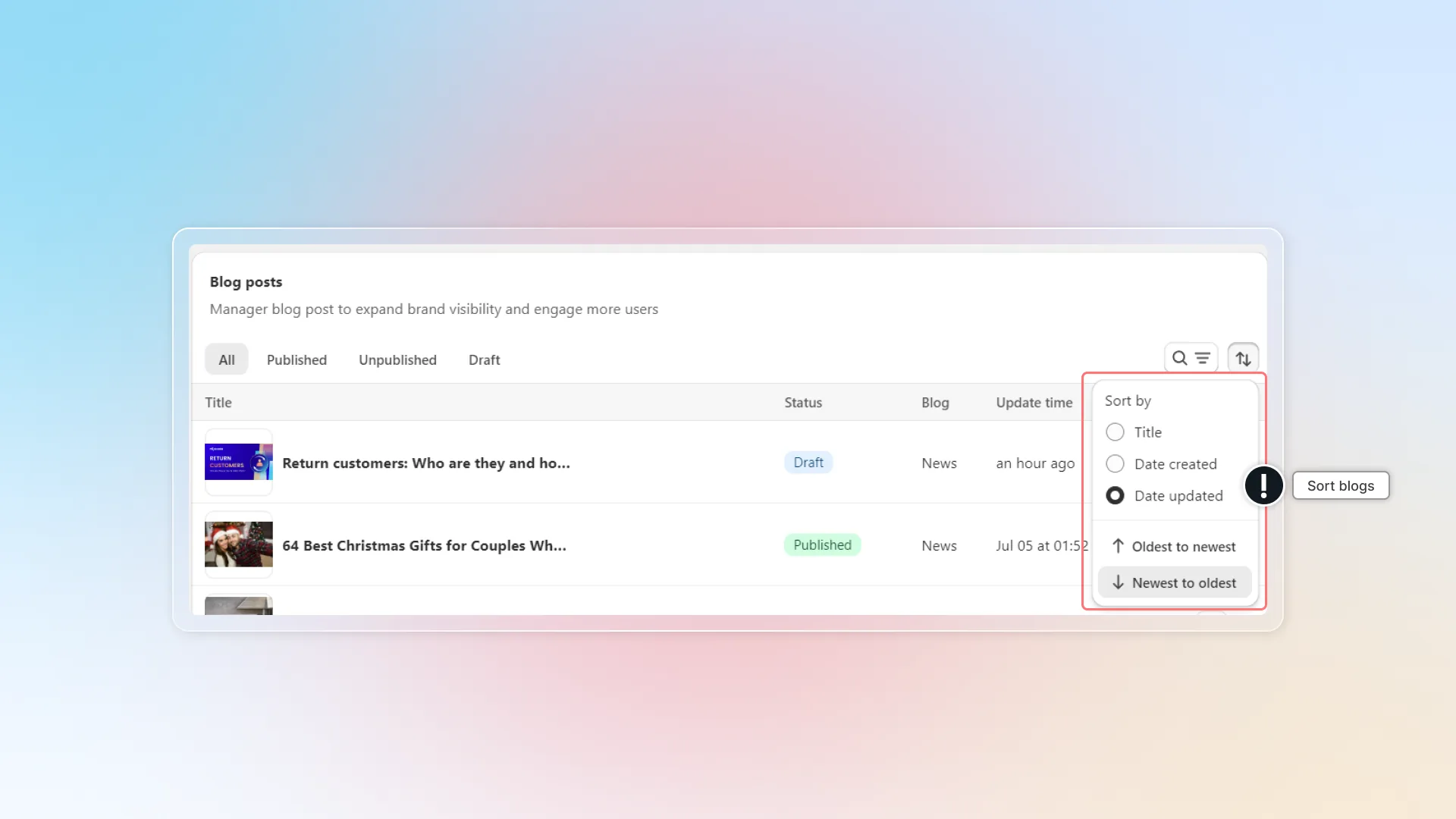Select the Title sort radio button
The width and height of the screenshot is (1456, 819).
click(1115, 432)
